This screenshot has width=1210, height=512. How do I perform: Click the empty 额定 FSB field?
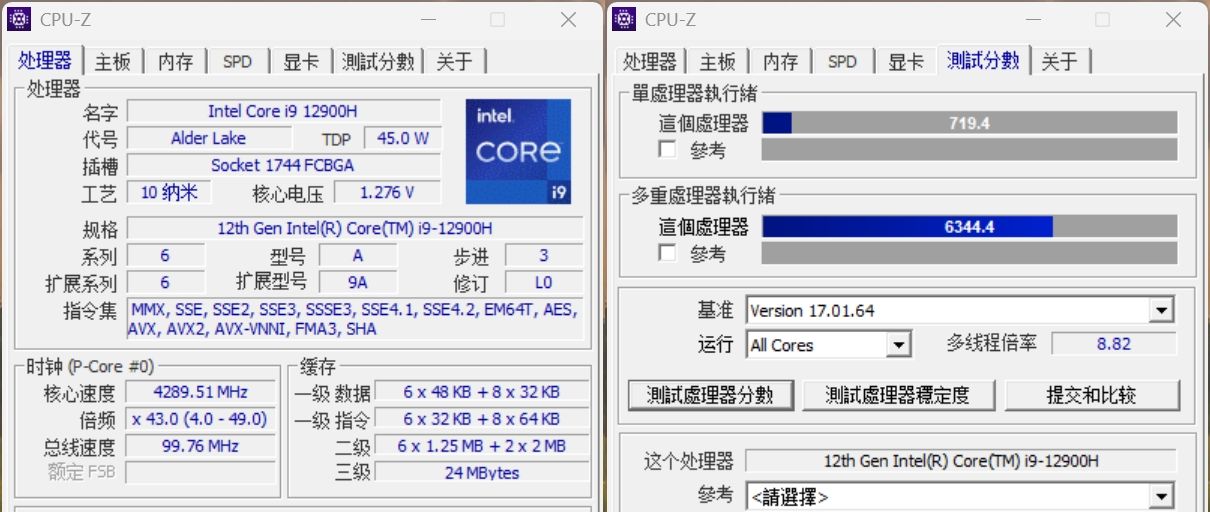tap(201, 472)
